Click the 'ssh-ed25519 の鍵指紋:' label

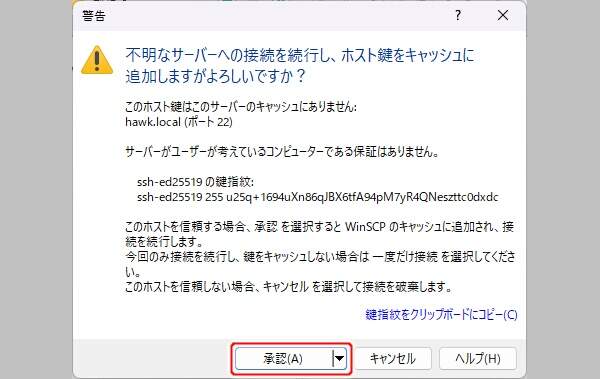tap(195, 182)
